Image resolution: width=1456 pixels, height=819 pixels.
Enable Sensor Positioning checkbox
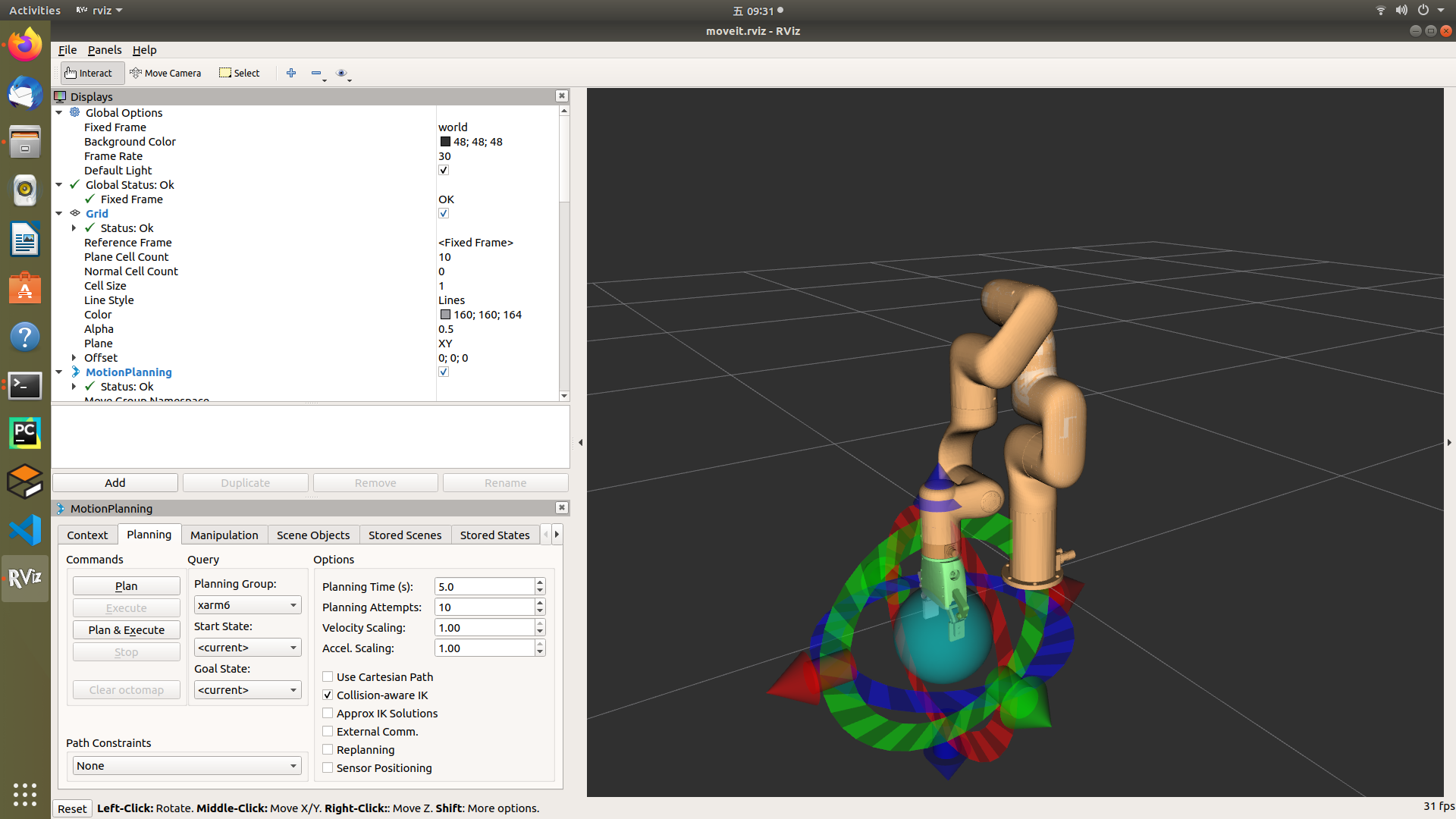[x=328, y=767]
